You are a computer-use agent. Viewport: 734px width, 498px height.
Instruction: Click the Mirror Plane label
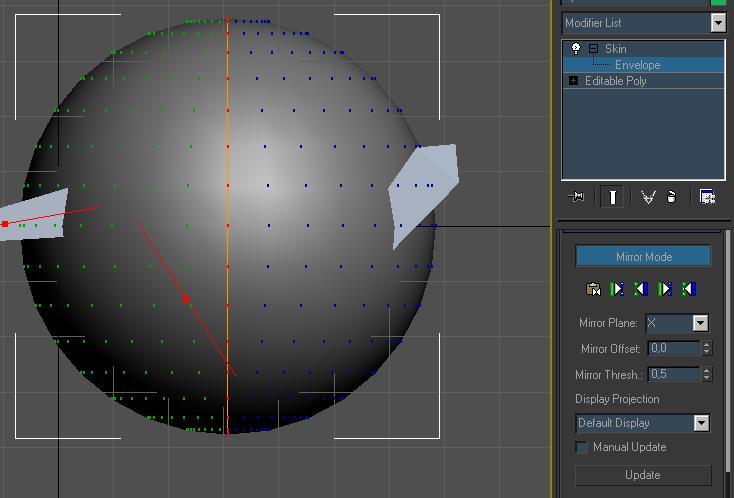pos(608,323)
